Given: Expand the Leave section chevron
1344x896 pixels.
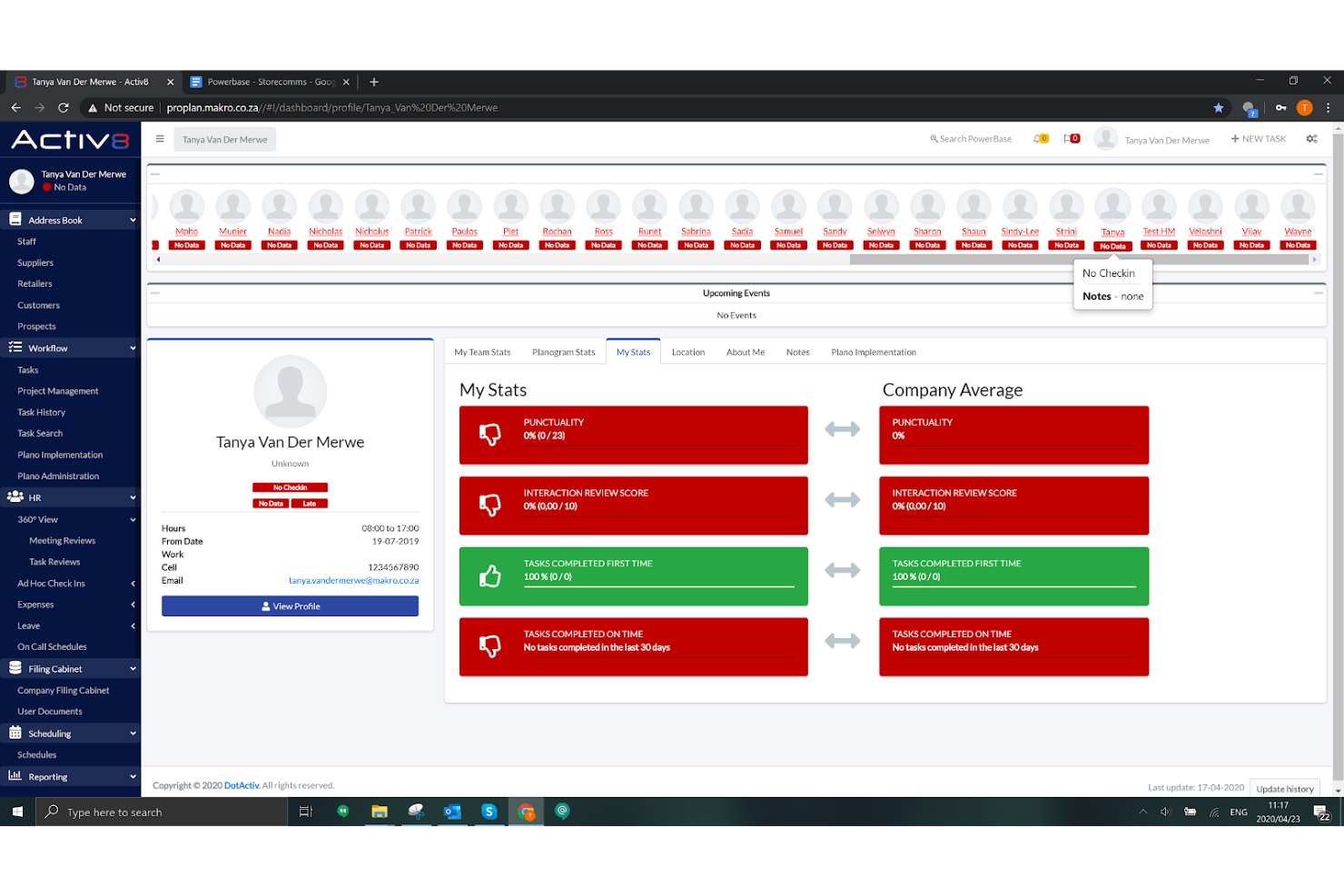Looking at the screenshot, I should 132,625.
